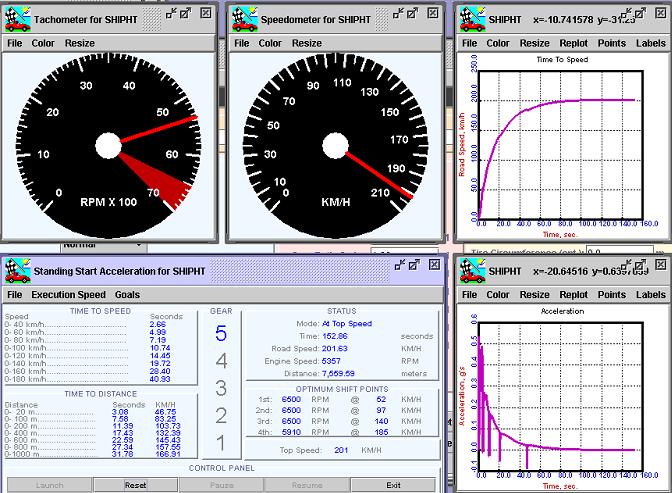Open Replot menu in Acceleration graph window
The width and height of the screenshot is (672, 493).
(x=573, y=295)
